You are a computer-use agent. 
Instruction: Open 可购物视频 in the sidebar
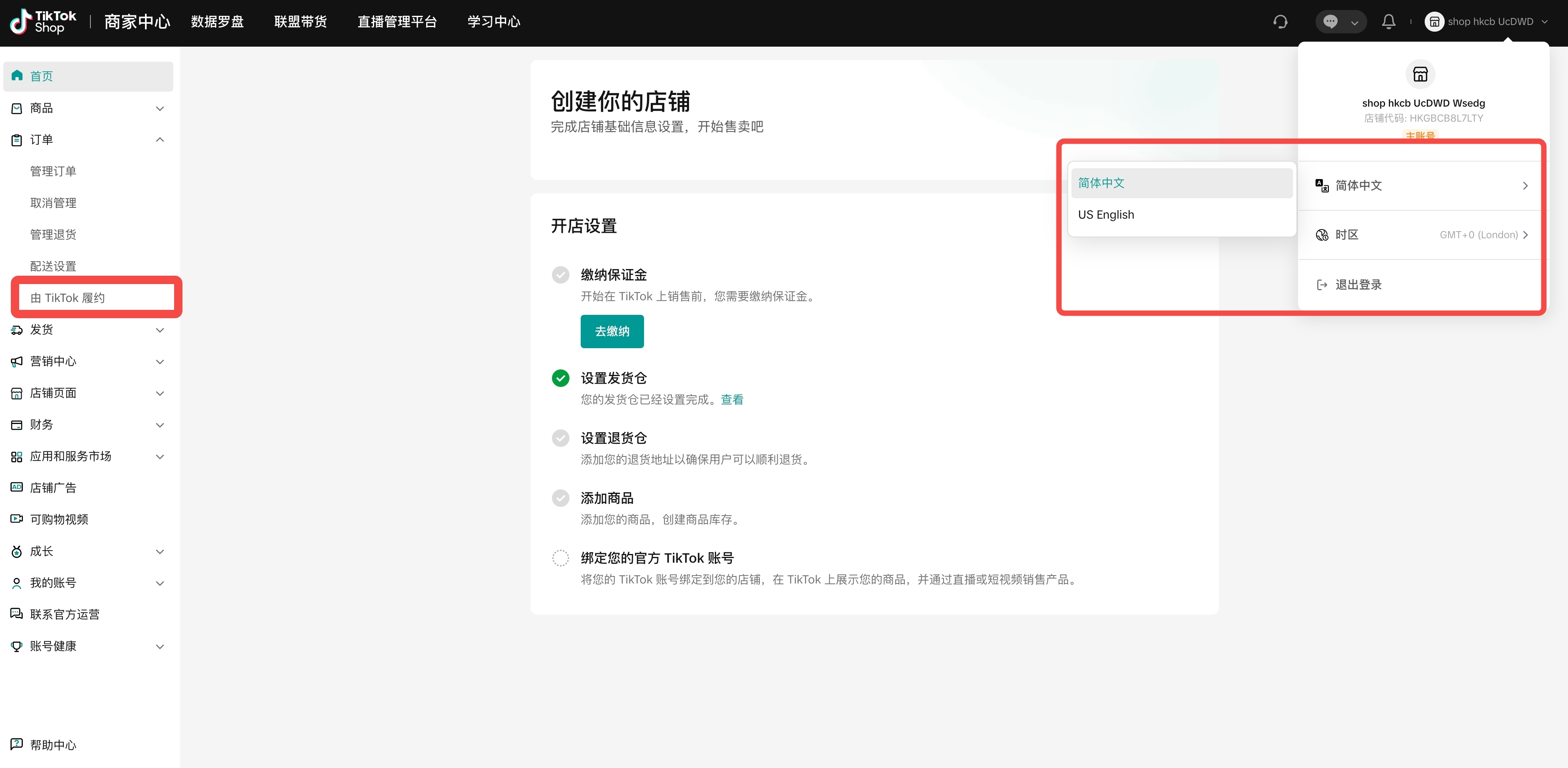(59, 519)
